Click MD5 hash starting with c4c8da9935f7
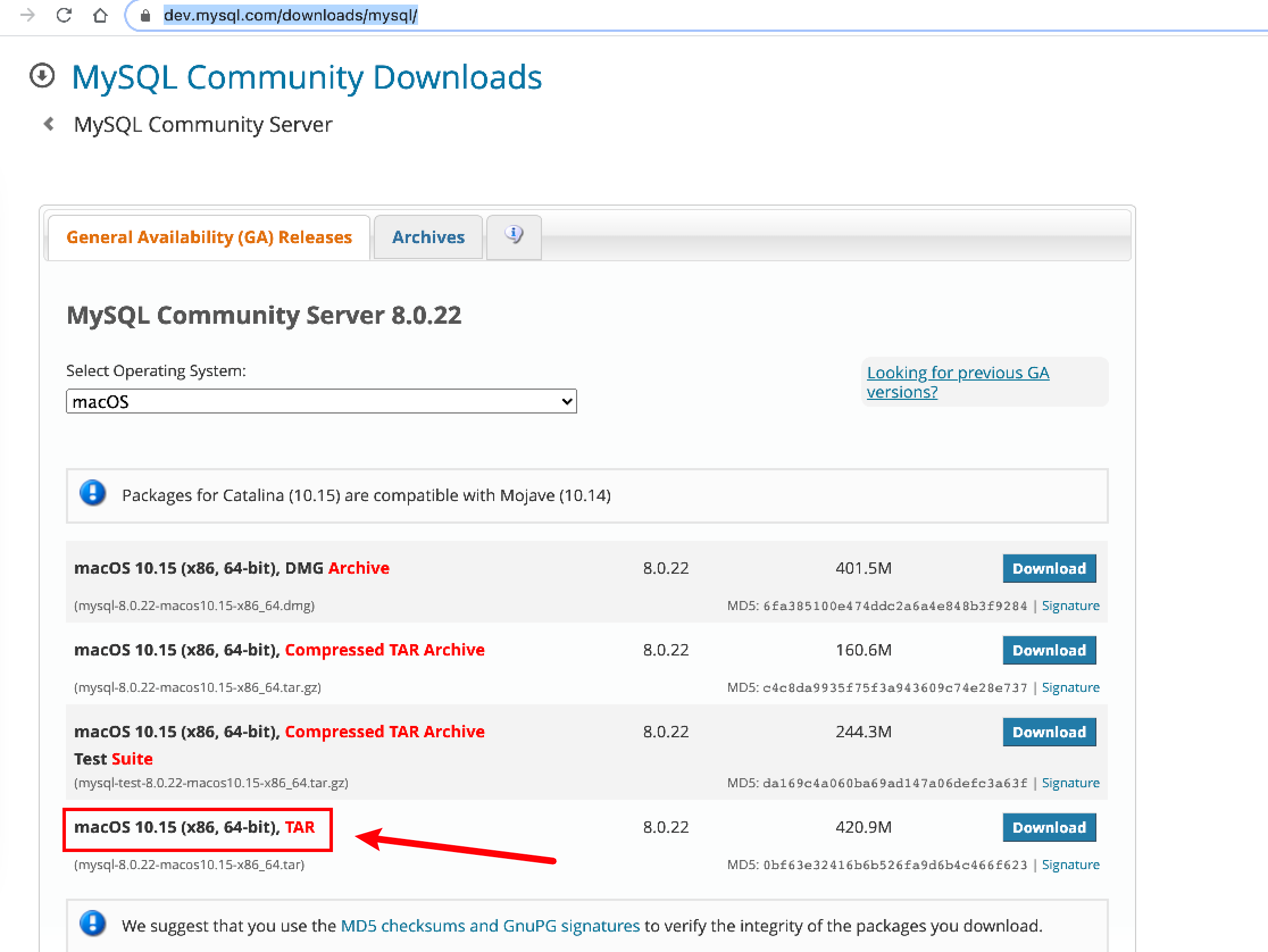This screenshot has width=1268, height=952. [x=895, y=687]
